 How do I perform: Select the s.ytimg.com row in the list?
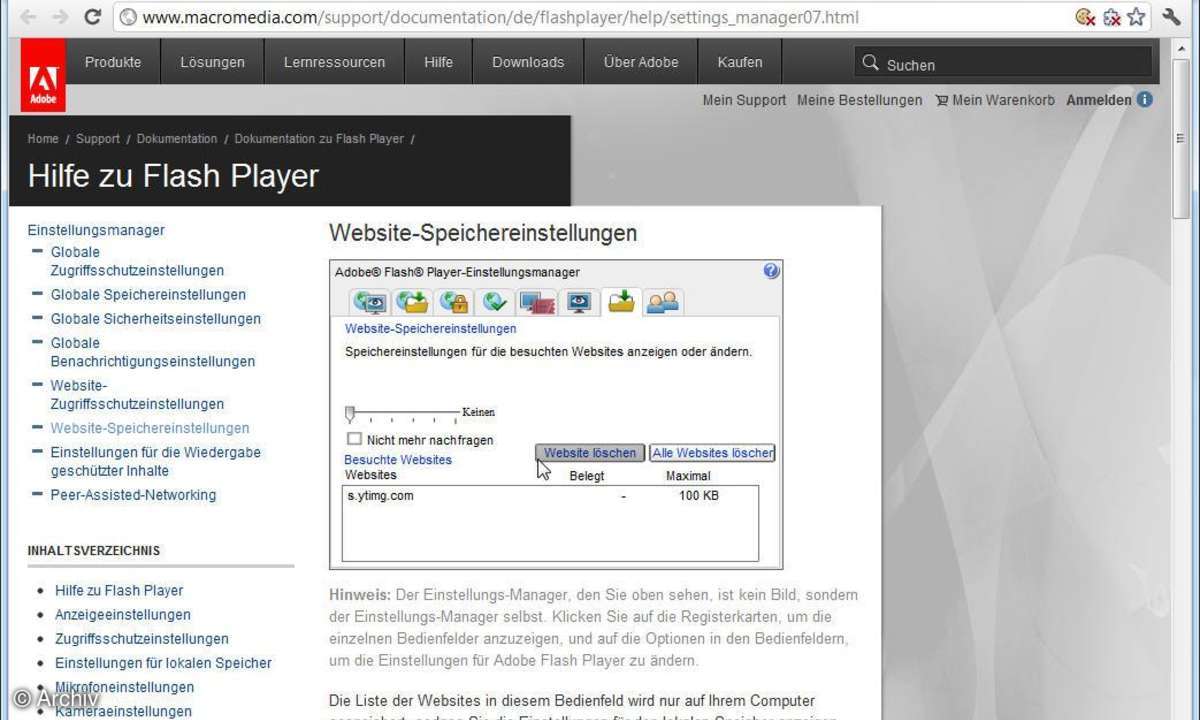550,496
